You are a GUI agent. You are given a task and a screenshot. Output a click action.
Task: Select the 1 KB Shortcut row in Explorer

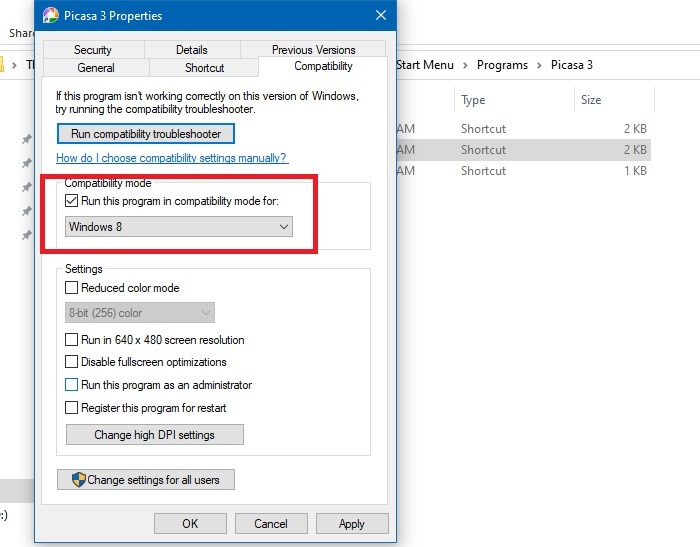click(x=523, y=171)
